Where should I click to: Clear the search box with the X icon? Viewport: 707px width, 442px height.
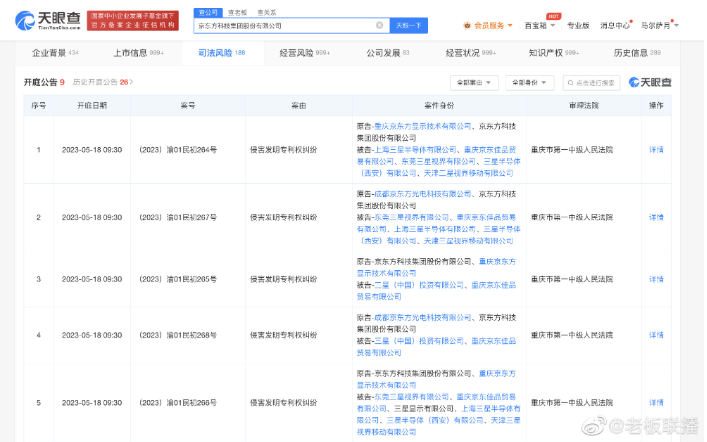pyautogui.click(x=380, y=25)
